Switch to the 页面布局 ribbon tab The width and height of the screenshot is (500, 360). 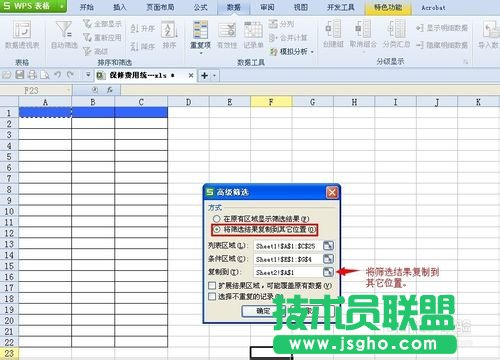point(160,7)
